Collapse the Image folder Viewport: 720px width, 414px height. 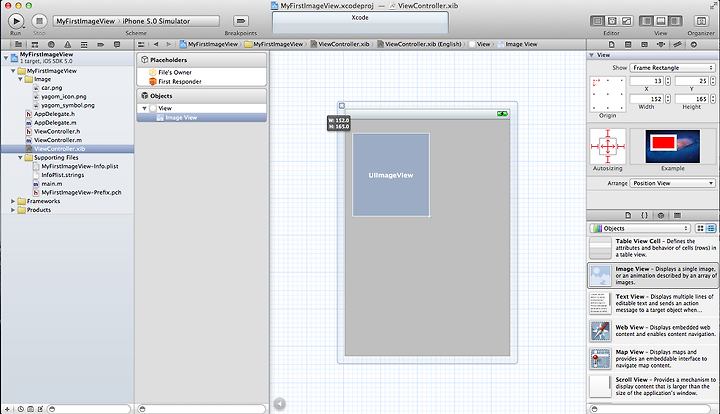(x=21, y=79)
